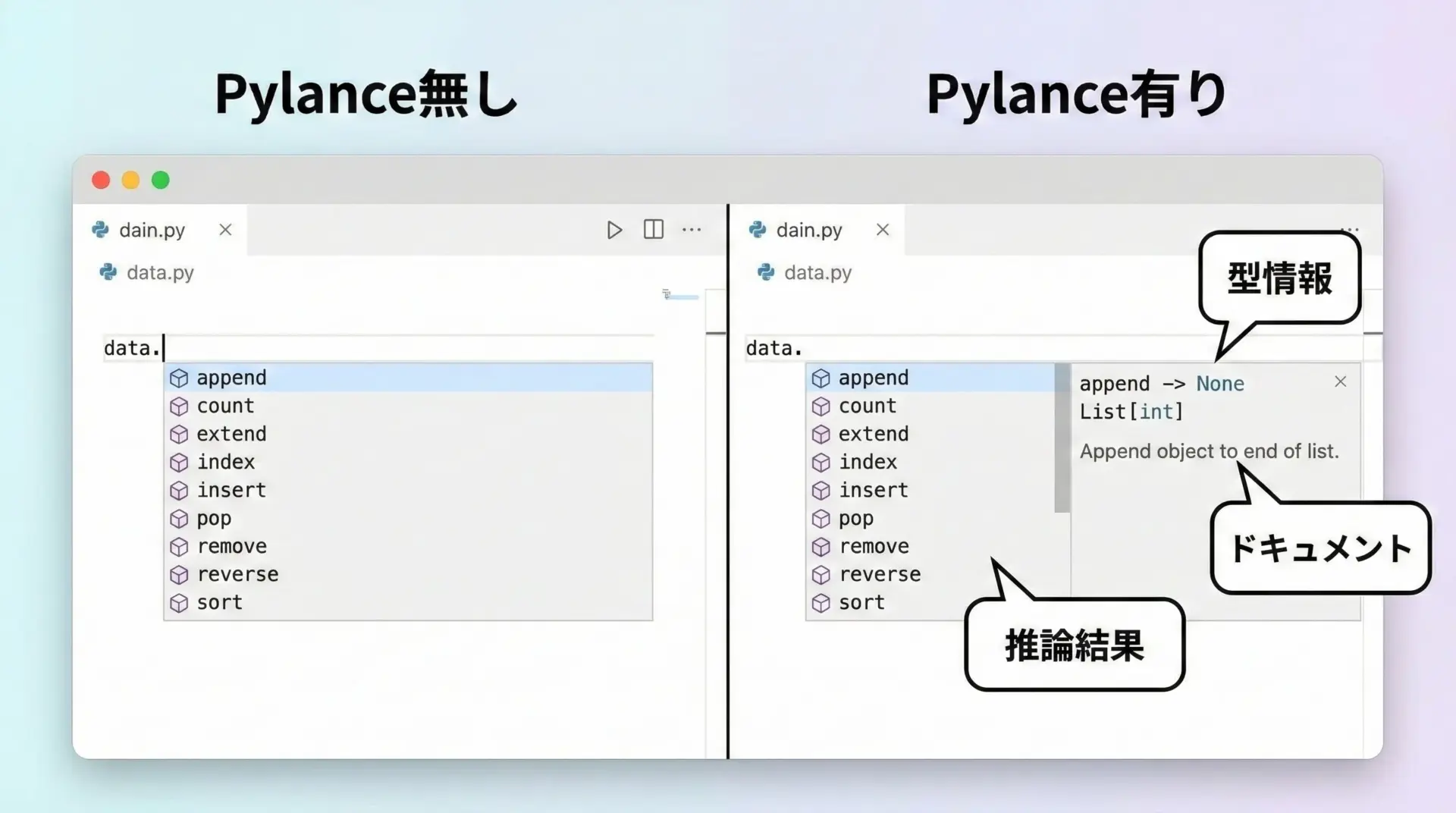The width and height of the screenshot is (1456, 813).
Task: Close the left dain.py tab
Action: [x=225, y=230]
